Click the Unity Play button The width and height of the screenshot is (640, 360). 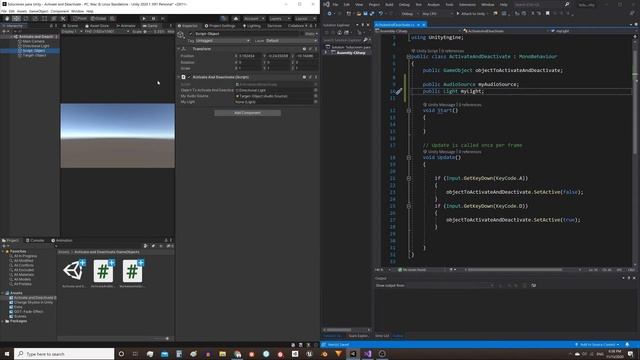pyautogui.click(x=144, y=18)
